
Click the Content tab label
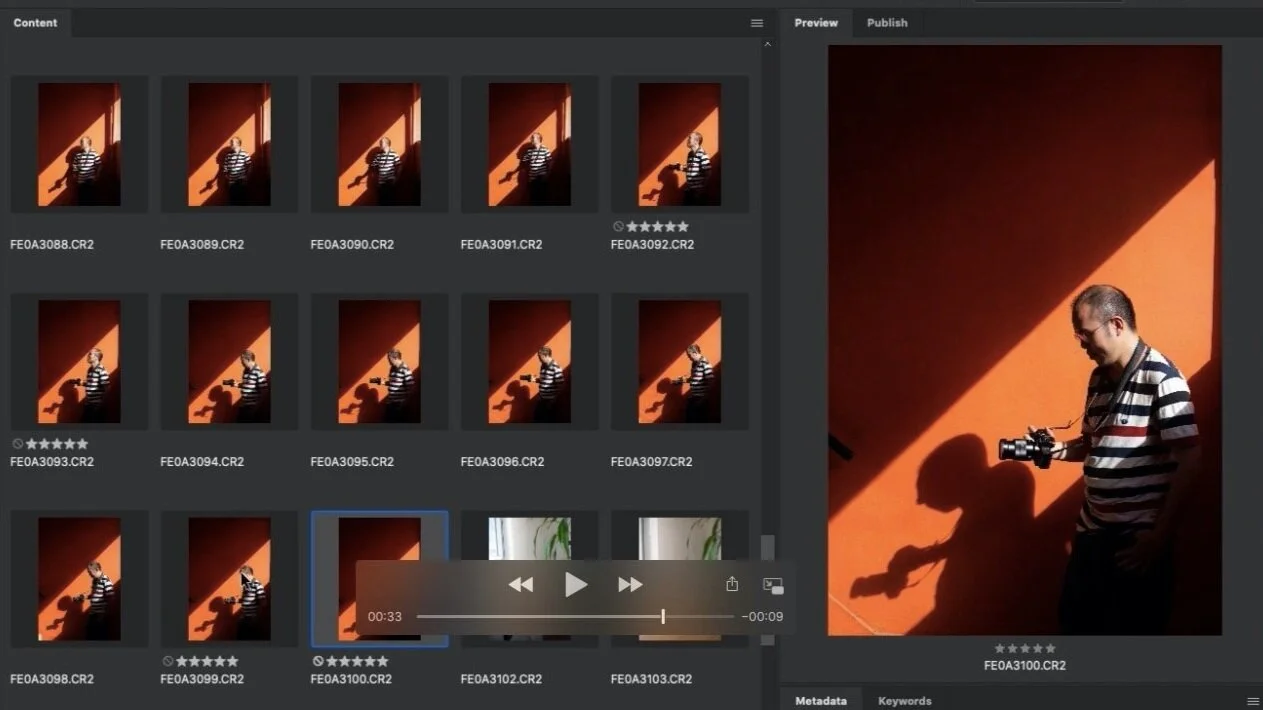coord(36,22)
